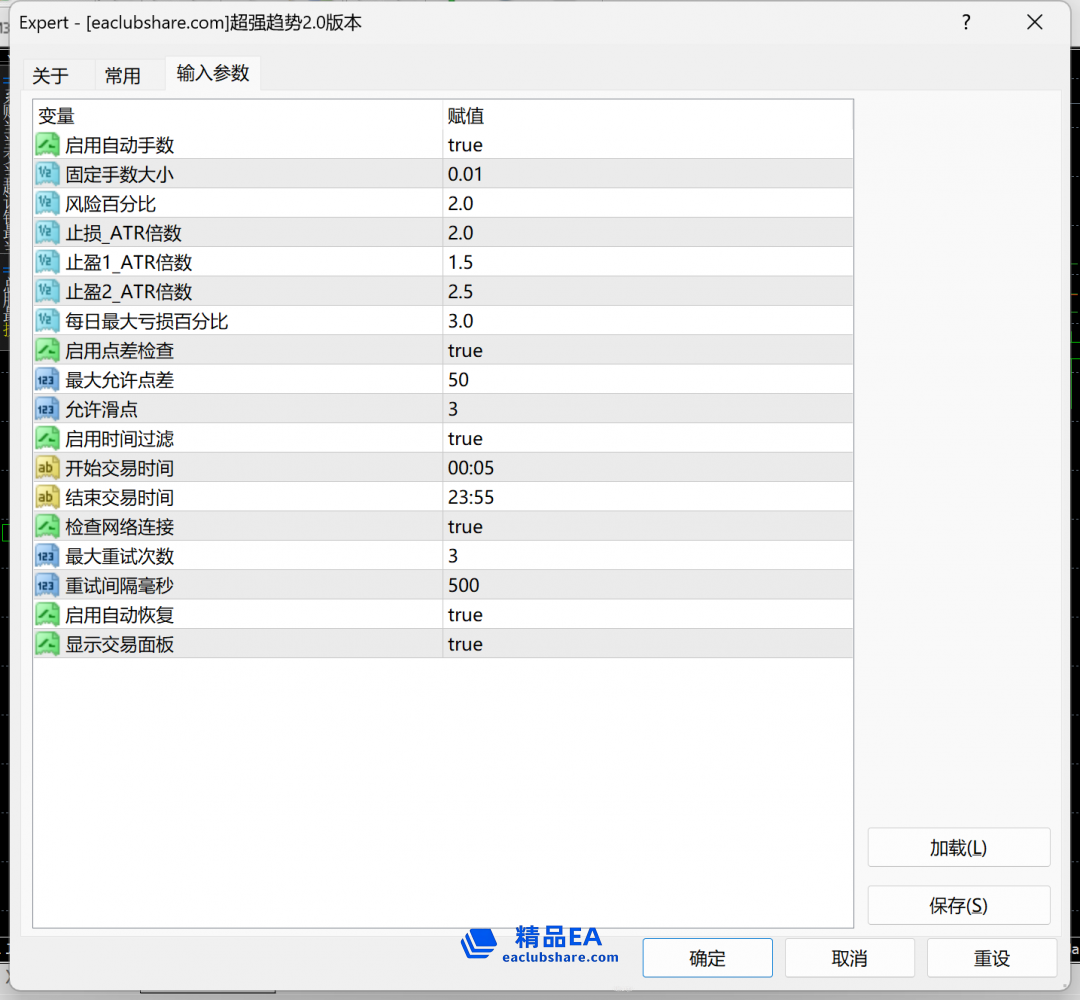
Task: Click the double-type icon beside 固定手数大小
Action: pyautogui.click(x=47, y=174)
